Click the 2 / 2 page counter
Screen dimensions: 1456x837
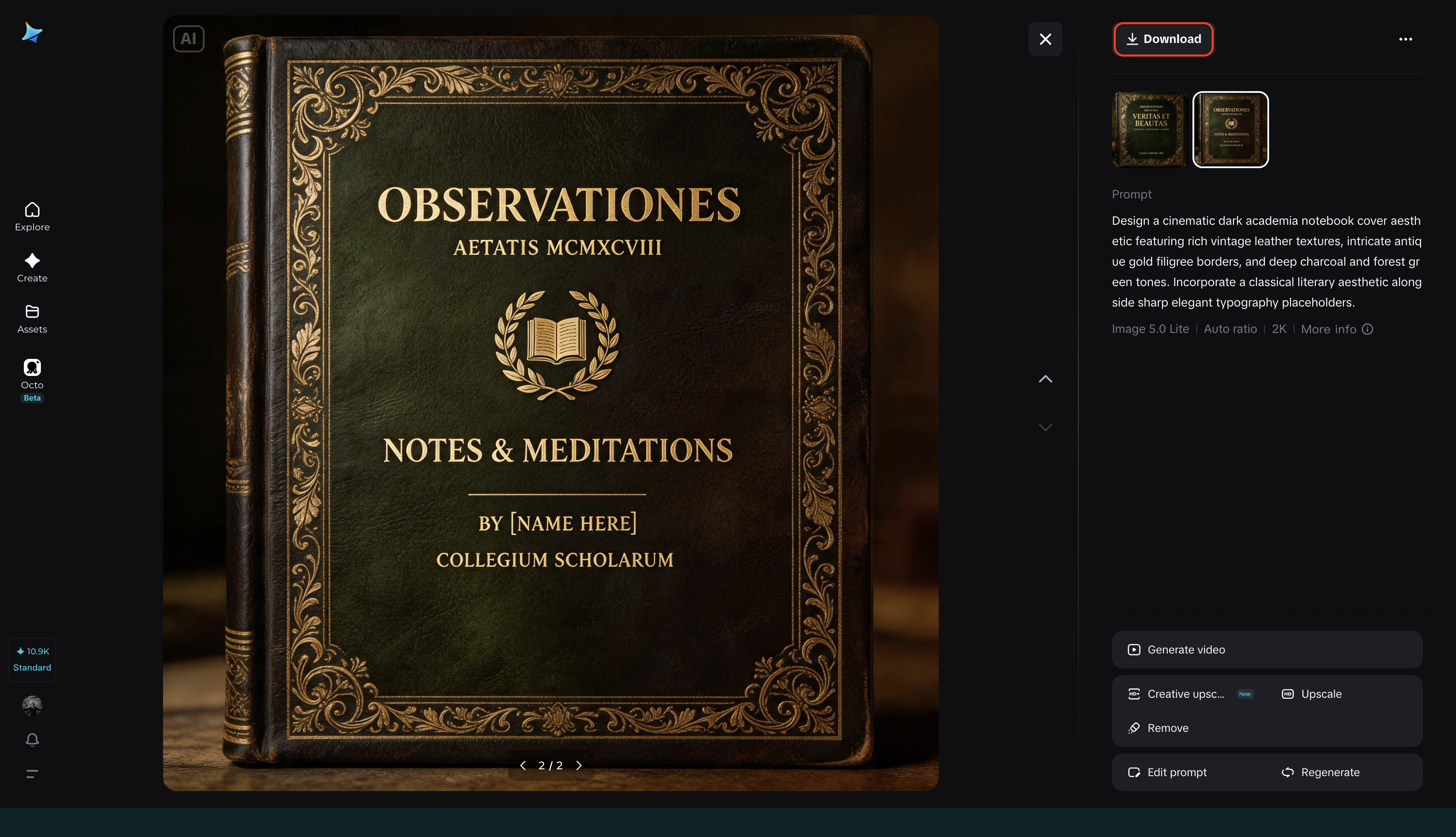[x=550, y=765]
